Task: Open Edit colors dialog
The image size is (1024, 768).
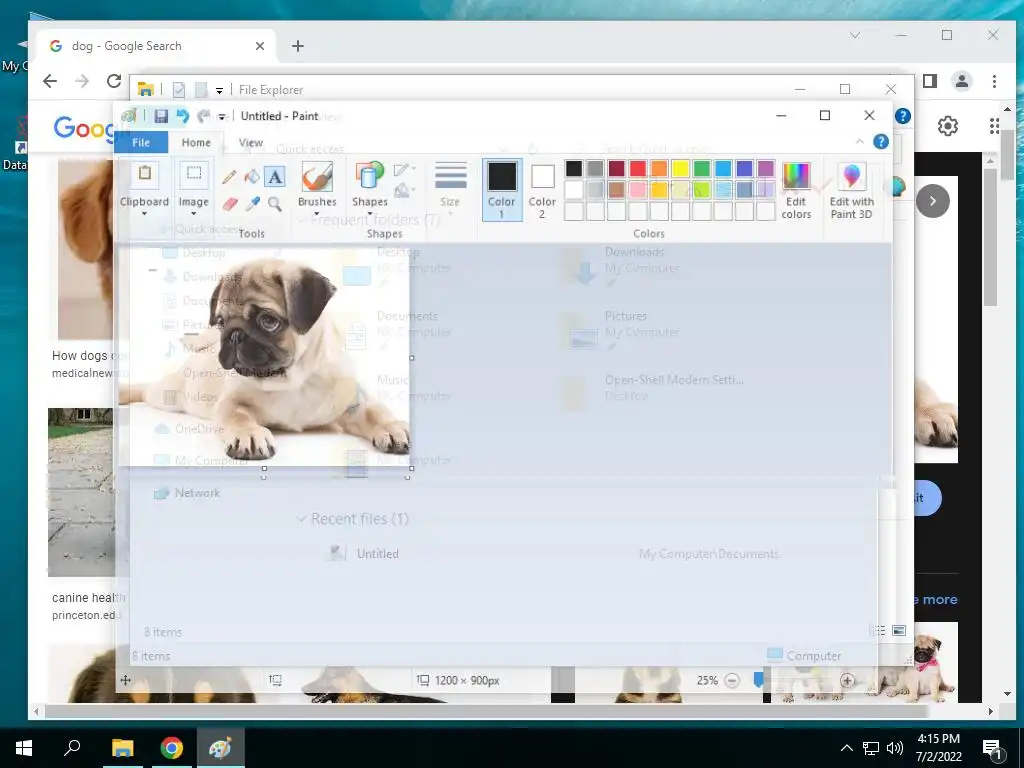Action: (x=796, y=190)
